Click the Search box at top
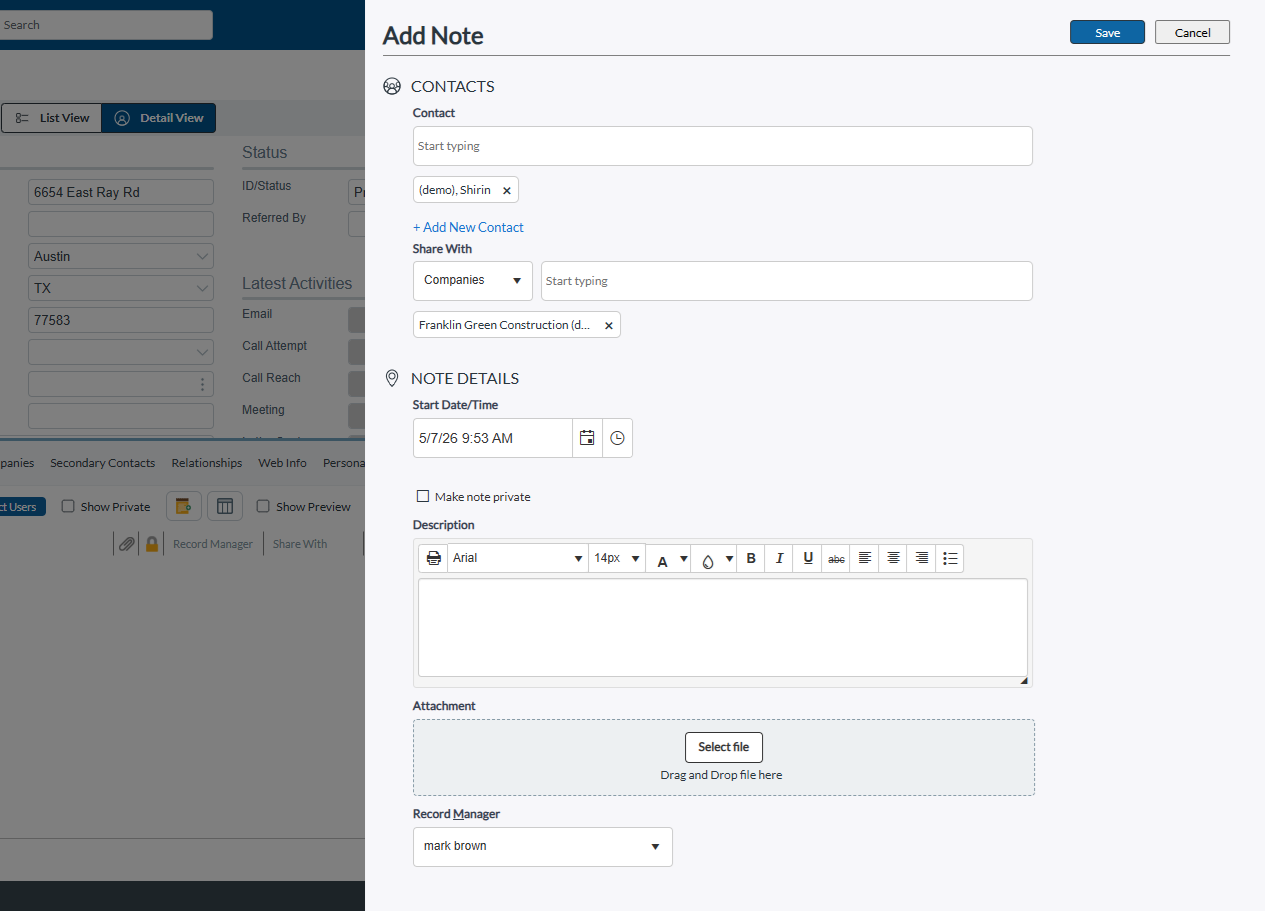 (x=105, y=25)
